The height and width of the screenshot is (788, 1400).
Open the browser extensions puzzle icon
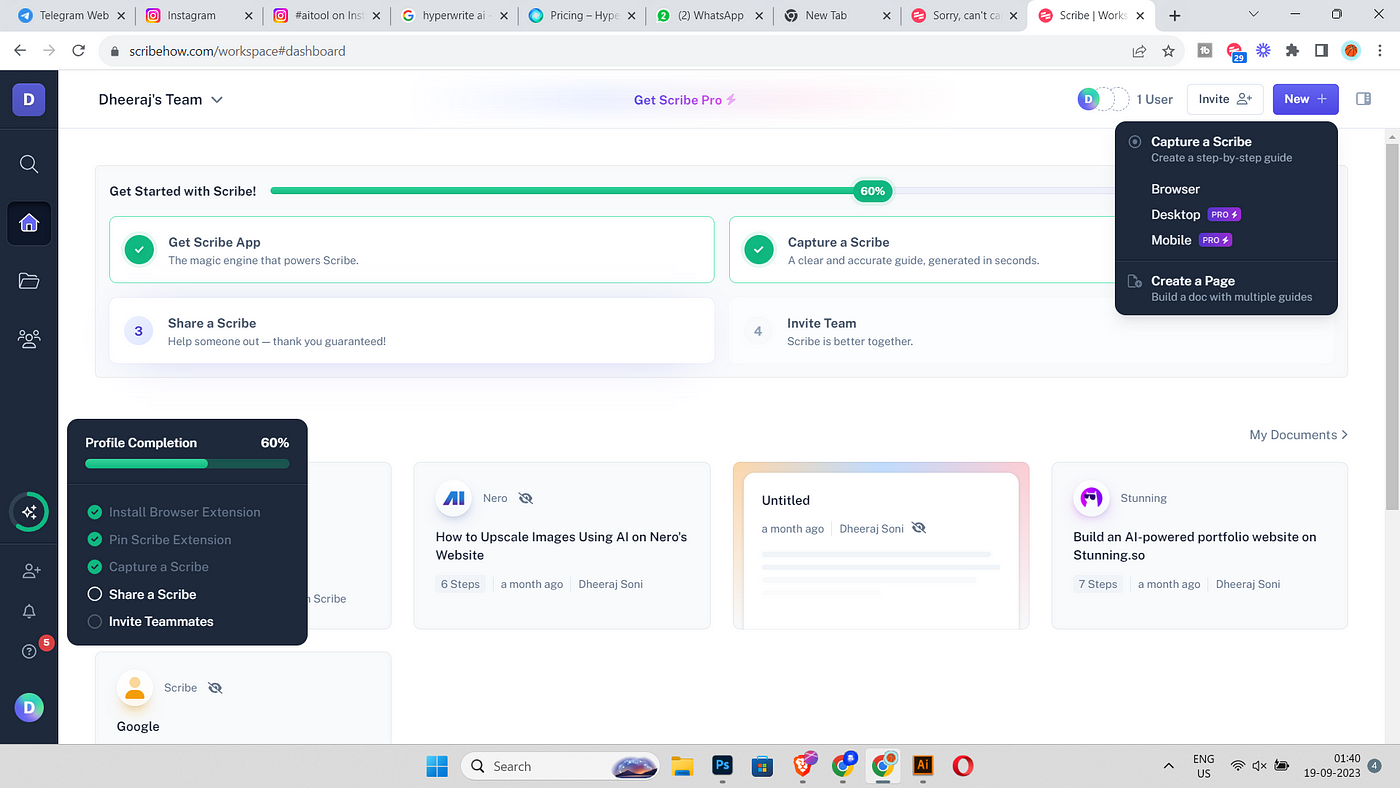tap(1292, 51)
